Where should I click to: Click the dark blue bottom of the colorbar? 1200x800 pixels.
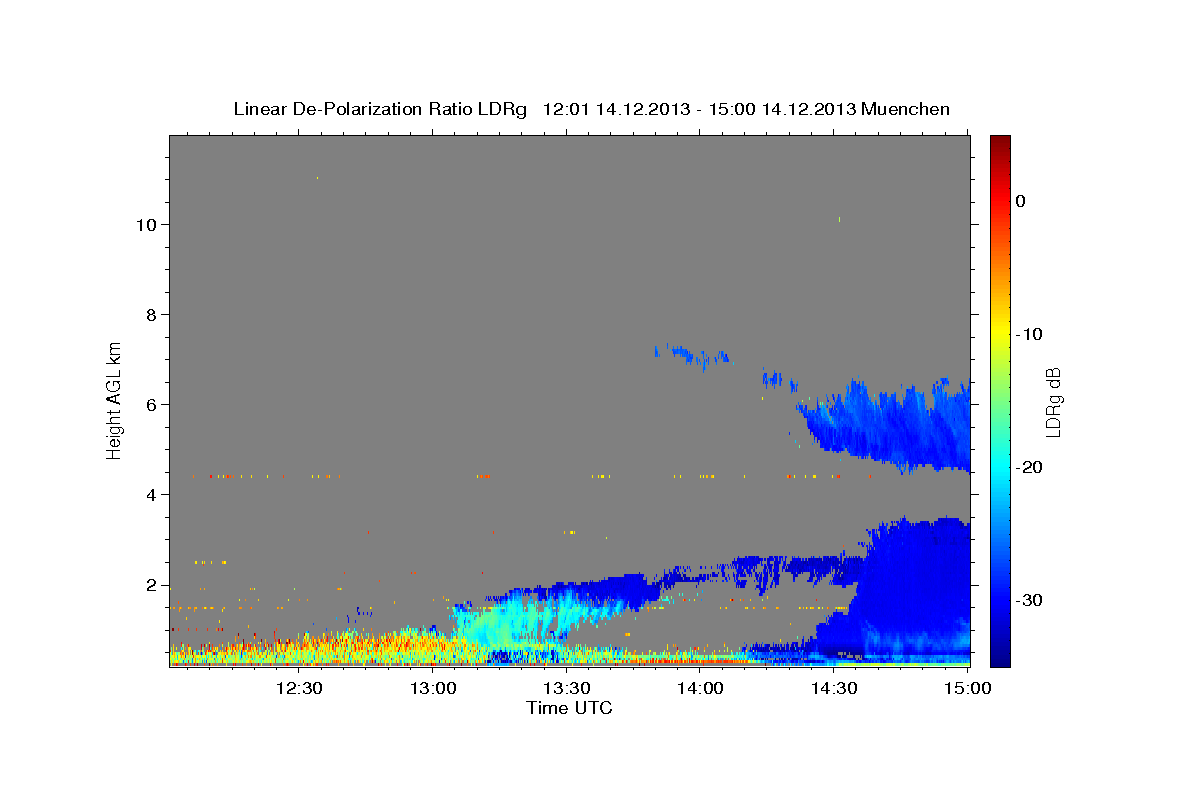[x=1000, y=655]
